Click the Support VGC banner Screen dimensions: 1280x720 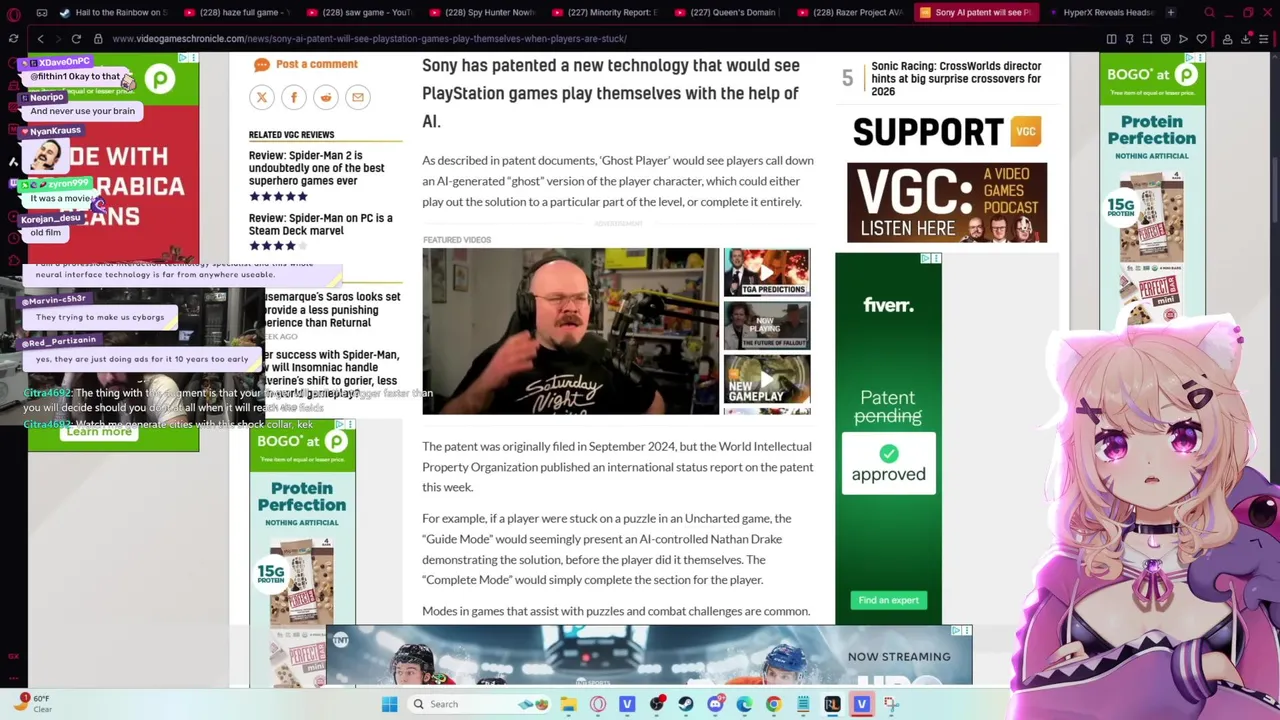coord(947,132)
